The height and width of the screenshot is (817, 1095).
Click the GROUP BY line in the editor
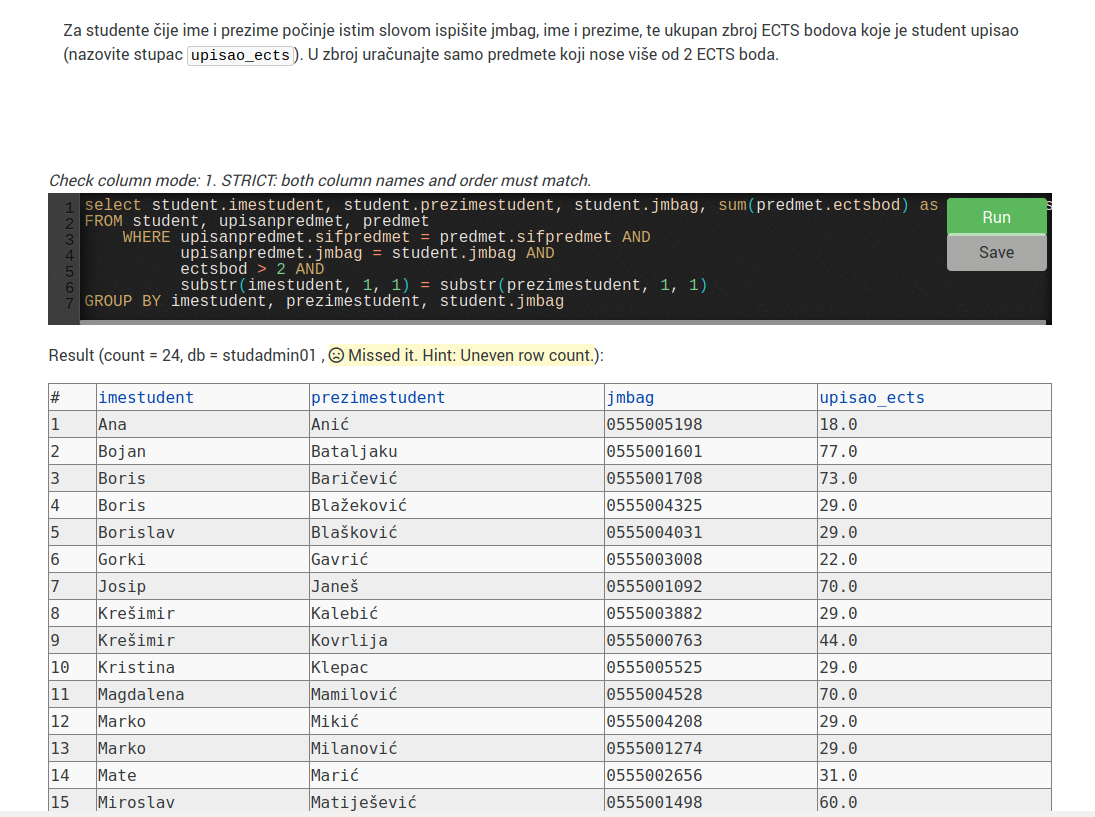pos(324,301)
